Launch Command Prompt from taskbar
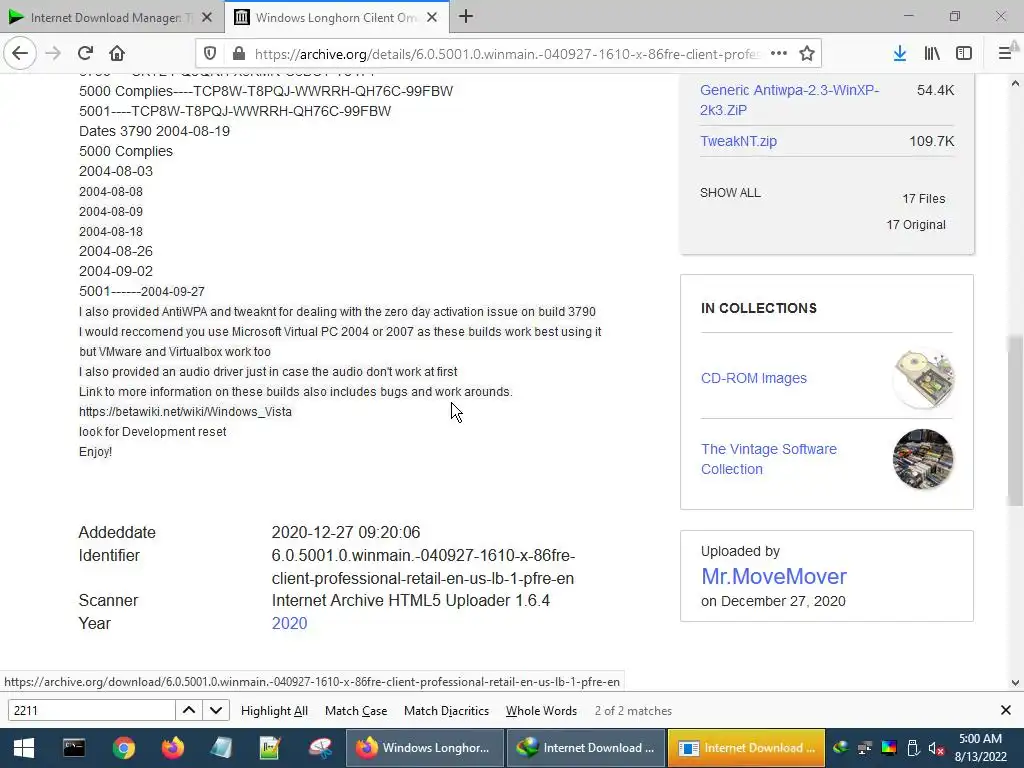 (74, 748)
